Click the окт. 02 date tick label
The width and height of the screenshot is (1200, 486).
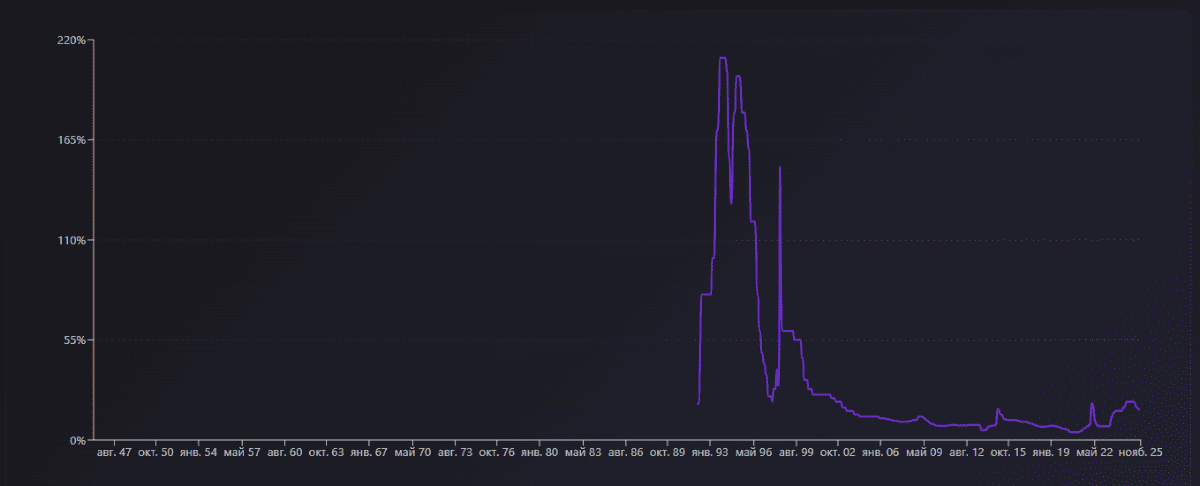(837, 453)
